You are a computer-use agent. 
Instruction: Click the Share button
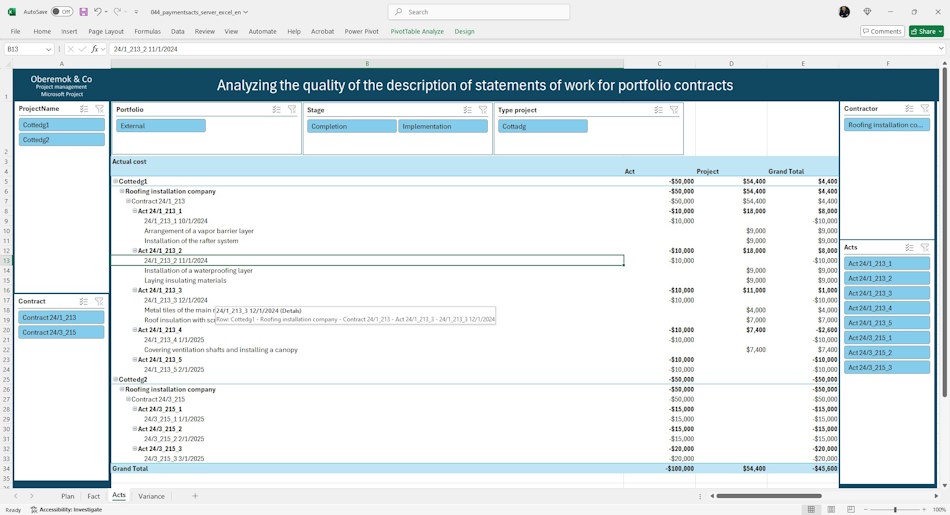(926, 31)
